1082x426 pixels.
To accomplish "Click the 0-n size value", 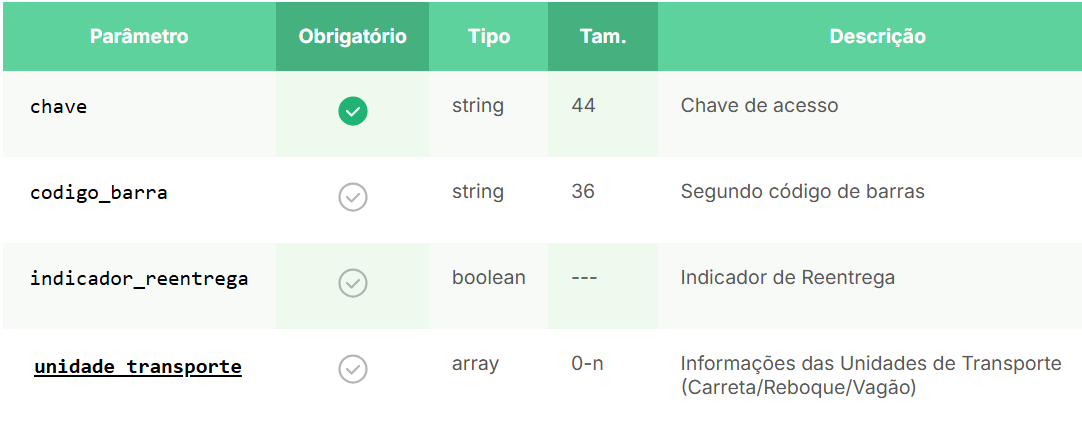I will 587,364.
